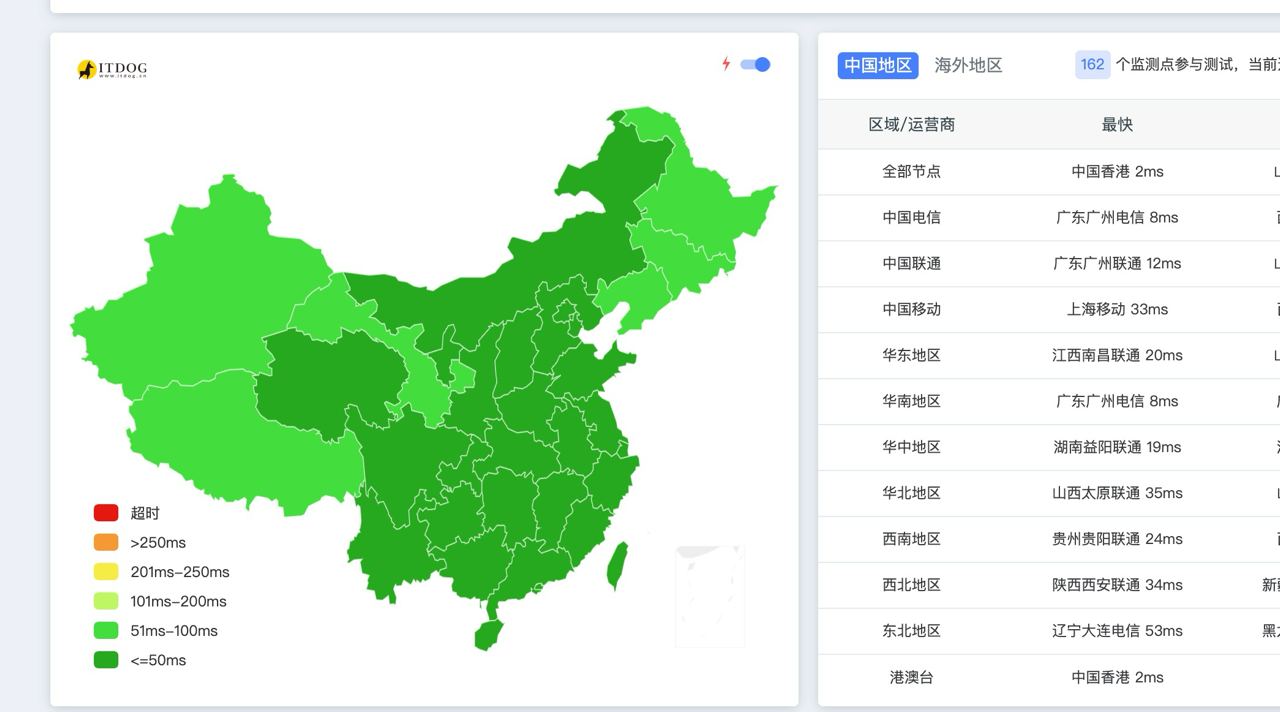Select the 全部节点 row
Screen dimensions: 1280x712
[911, 172]
